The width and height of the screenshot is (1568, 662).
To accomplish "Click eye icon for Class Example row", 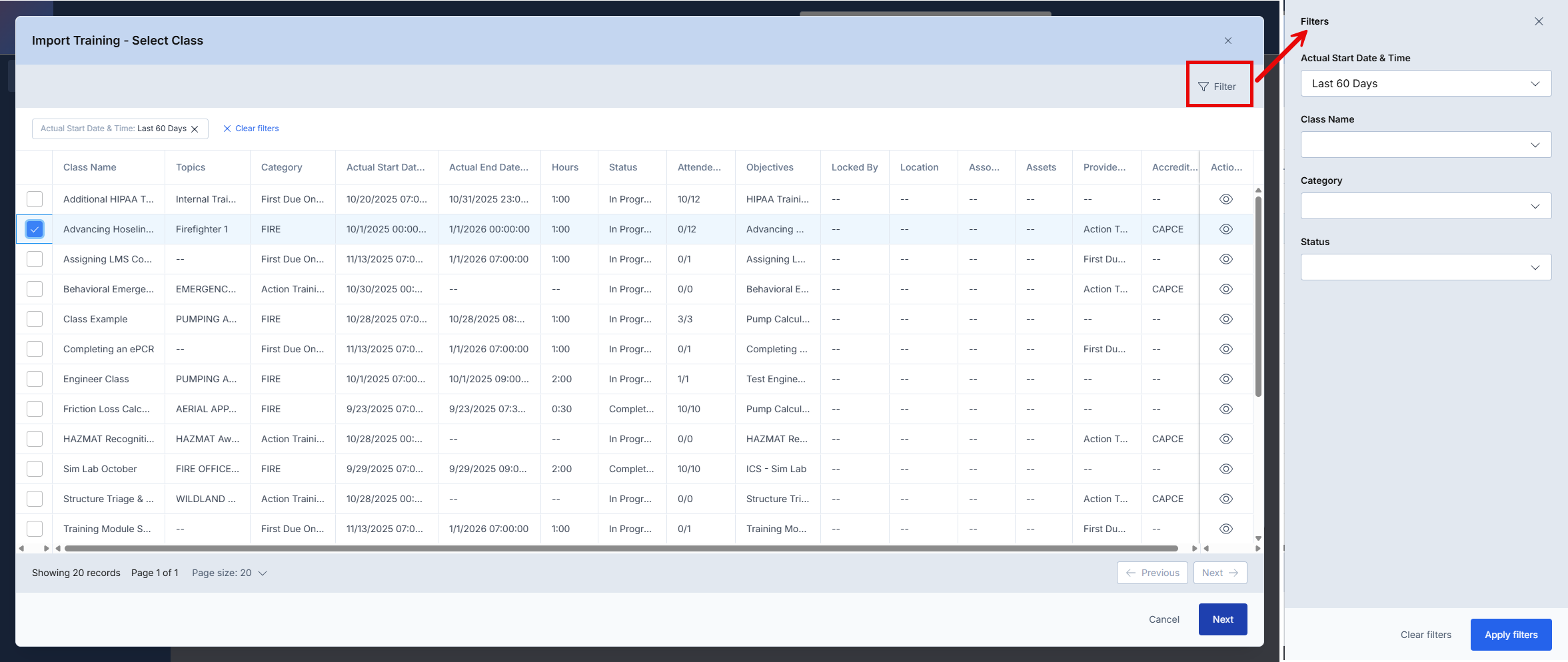I will 1225,319.
